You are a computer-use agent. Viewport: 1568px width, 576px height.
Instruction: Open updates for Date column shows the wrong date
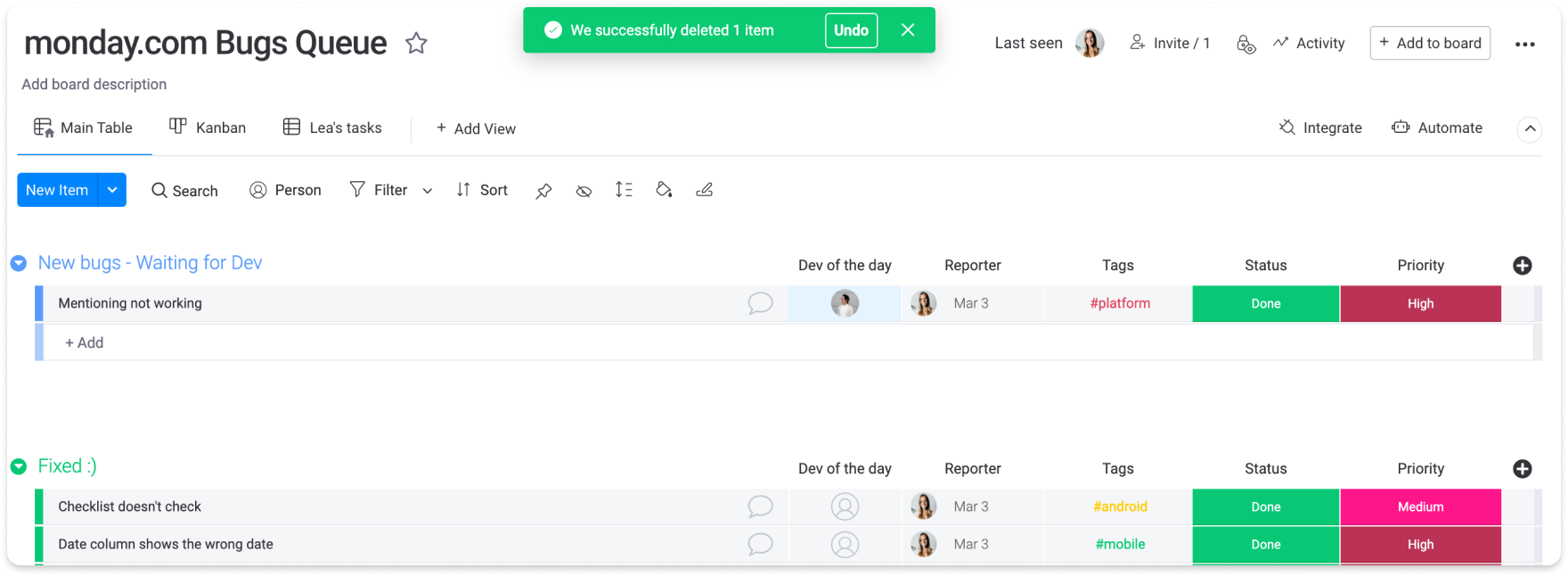pos(760,544)
